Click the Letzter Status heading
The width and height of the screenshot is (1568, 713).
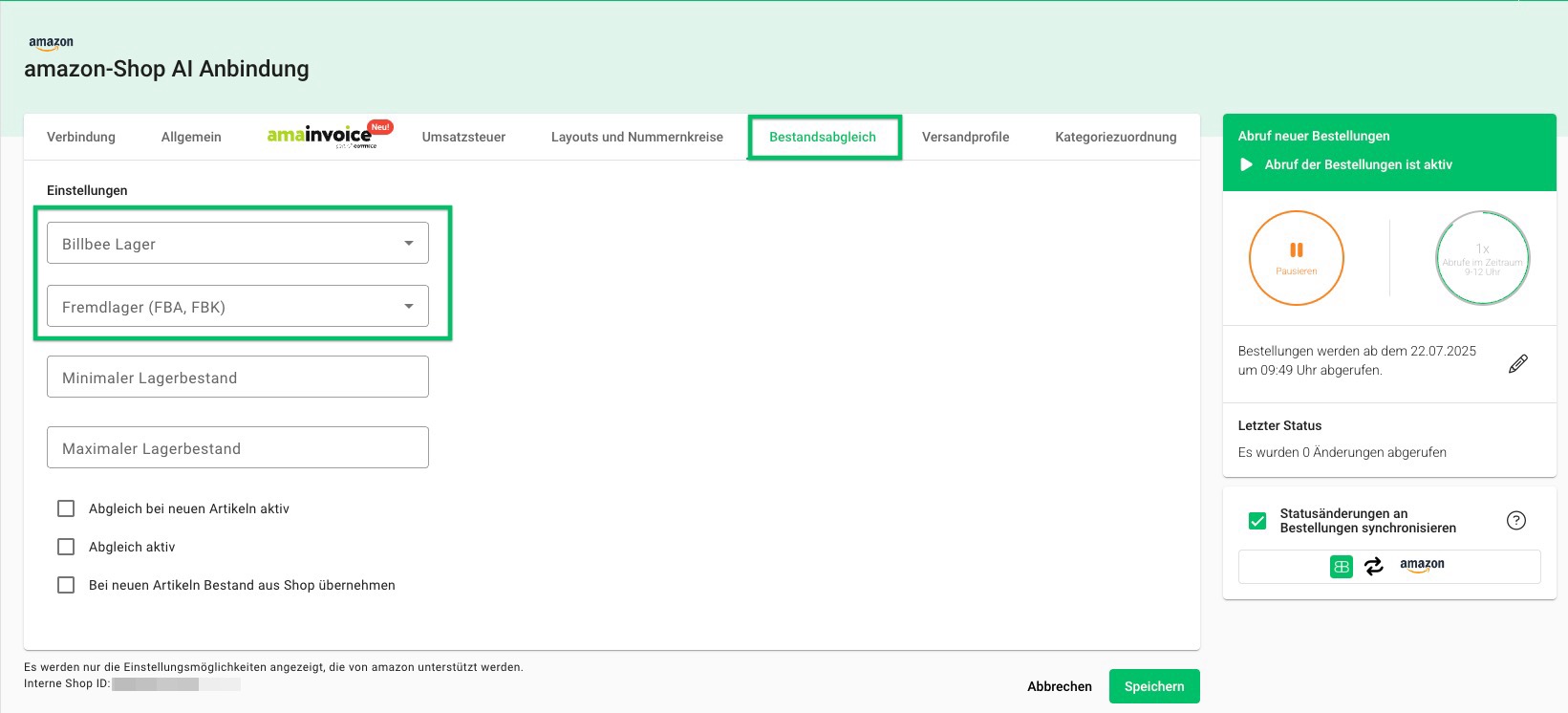click(1279, 425)
